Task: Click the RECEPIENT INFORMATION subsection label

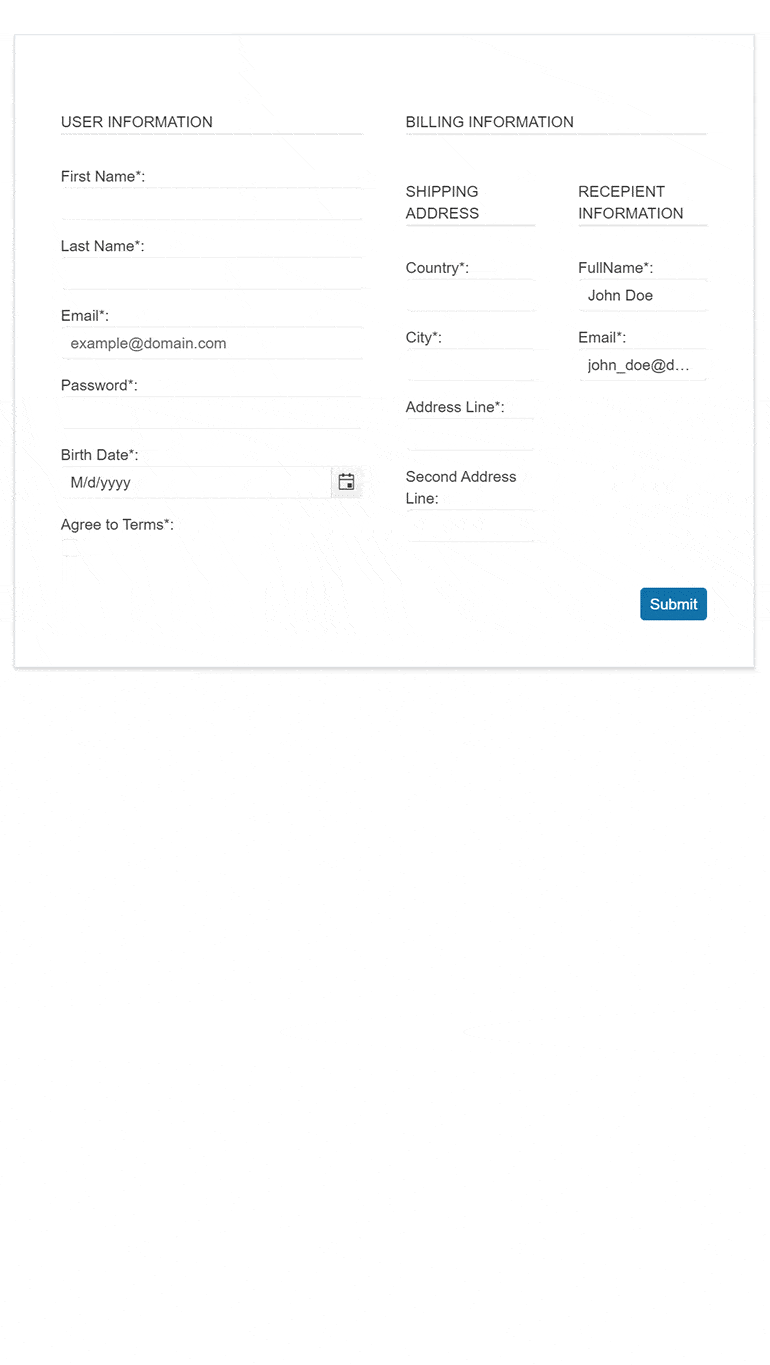Action: (630, 202)
